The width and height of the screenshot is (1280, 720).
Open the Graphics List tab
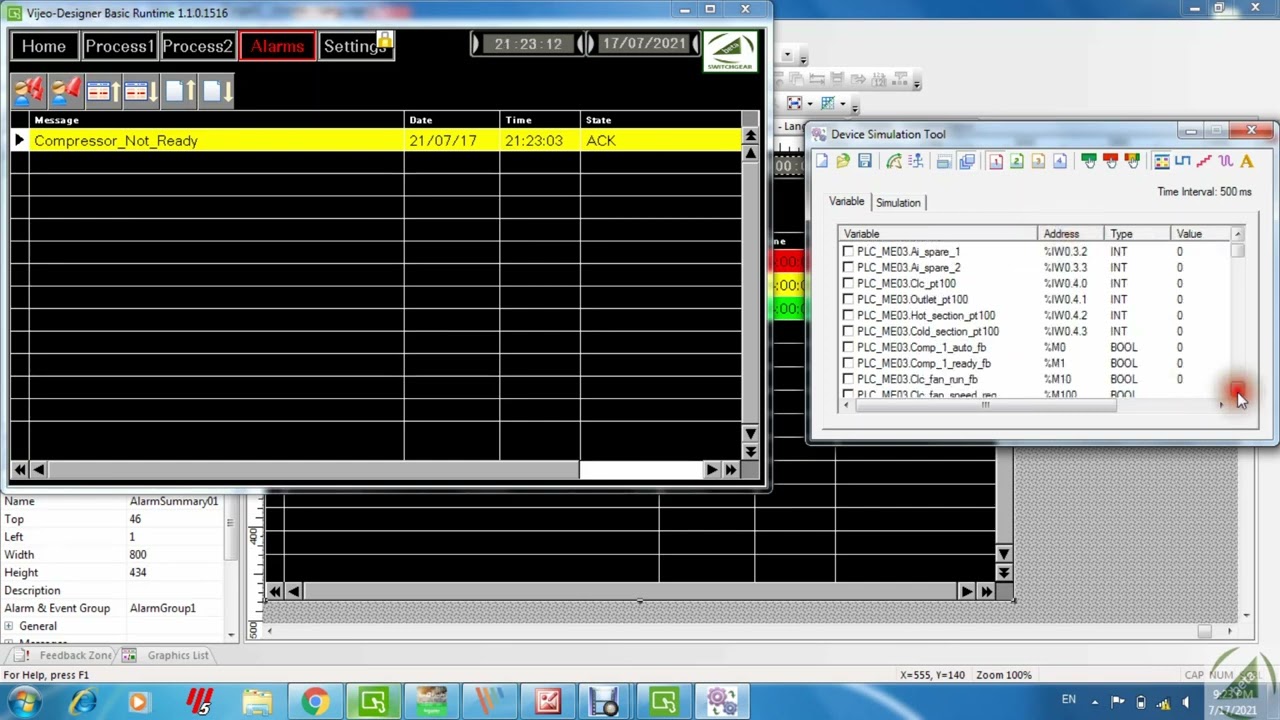[168, 655]
